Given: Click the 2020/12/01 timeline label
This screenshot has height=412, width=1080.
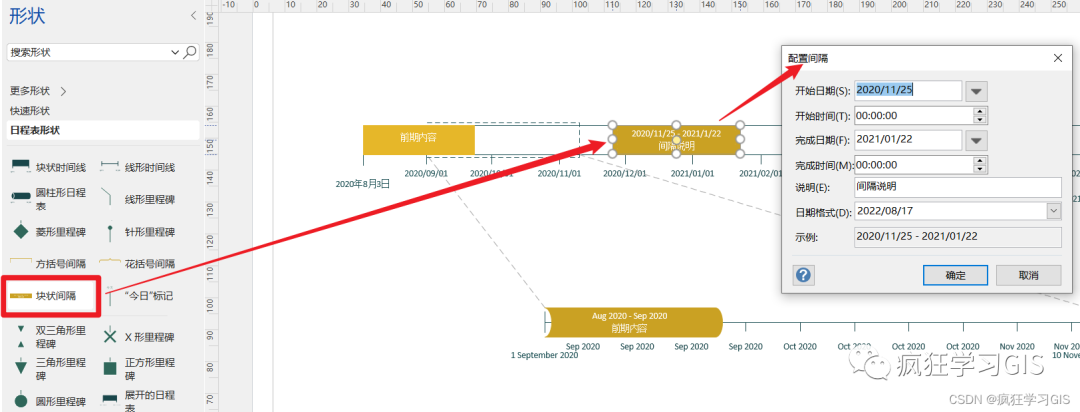Looking at the screenshot, I should (625, 174).
